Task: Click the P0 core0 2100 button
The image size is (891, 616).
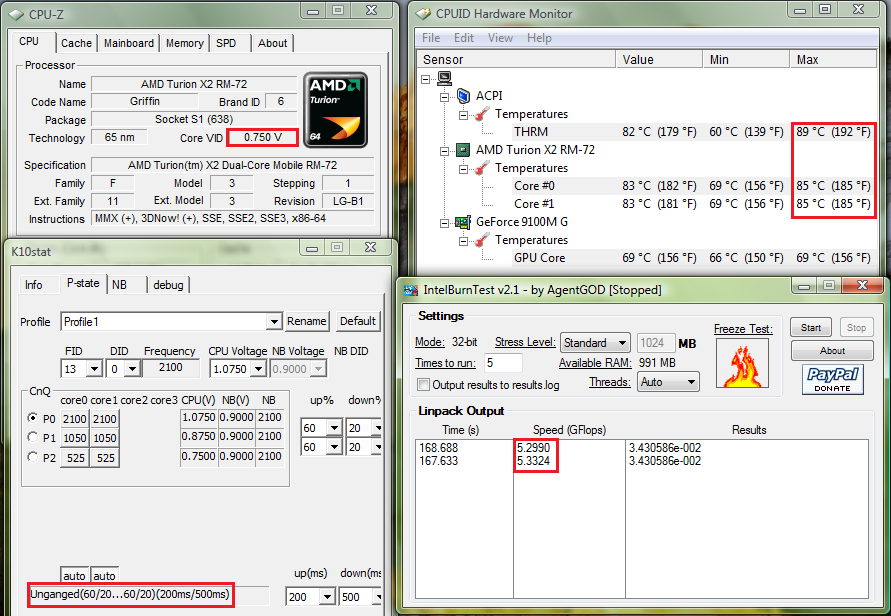Action: point(74,419)
